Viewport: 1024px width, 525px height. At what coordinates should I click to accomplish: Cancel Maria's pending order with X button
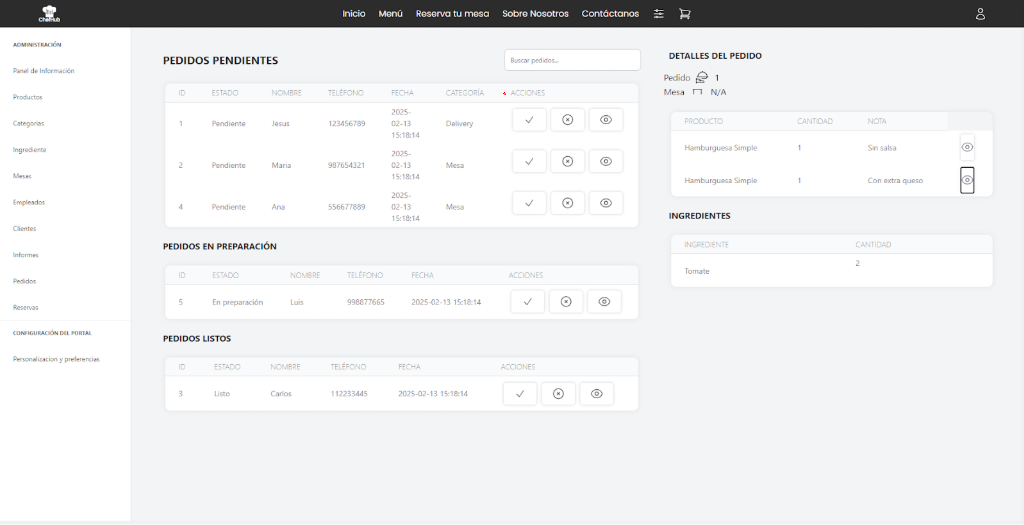[567, 161]
